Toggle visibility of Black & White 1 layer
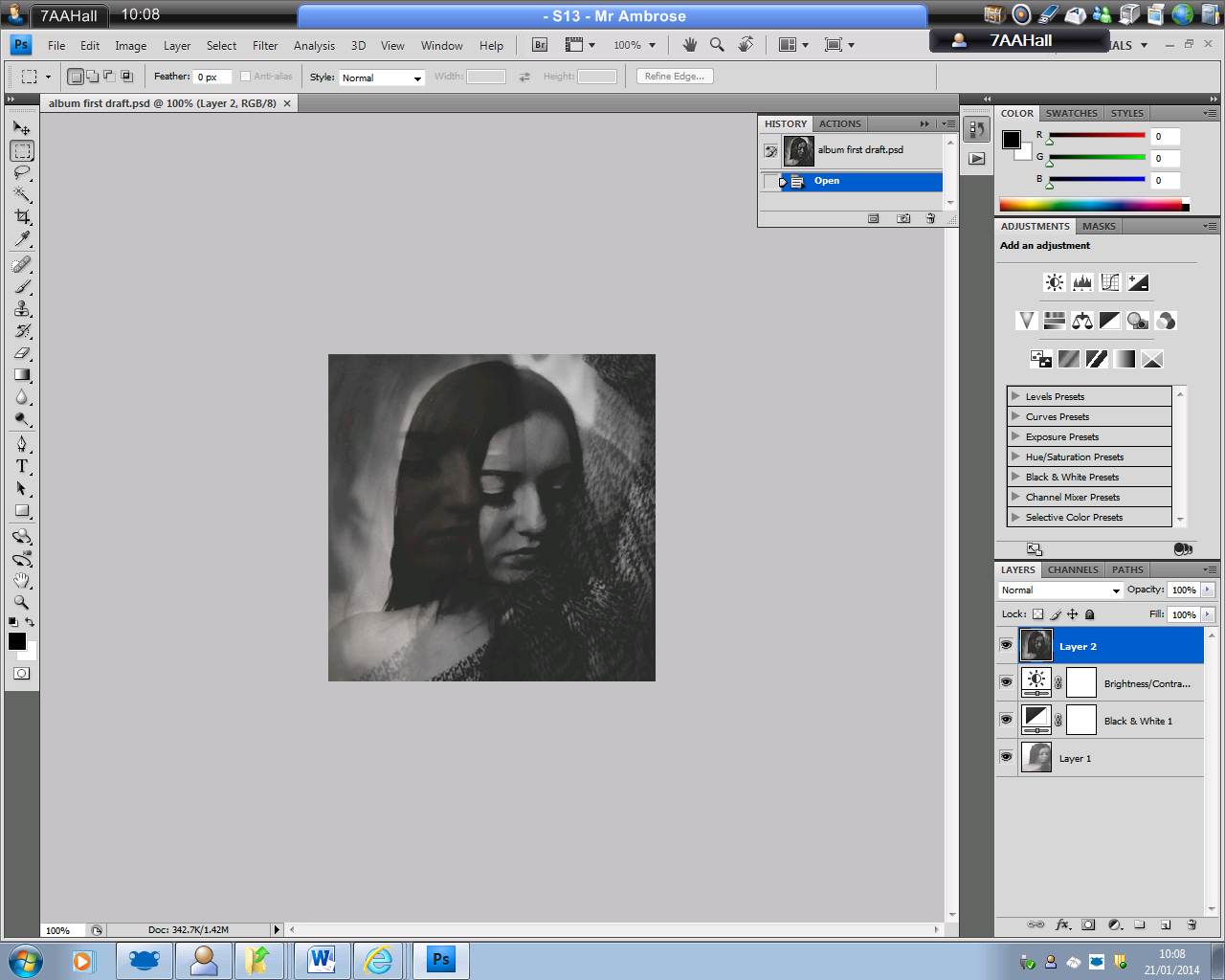1225x980 pixels. tap(1006, 720)
